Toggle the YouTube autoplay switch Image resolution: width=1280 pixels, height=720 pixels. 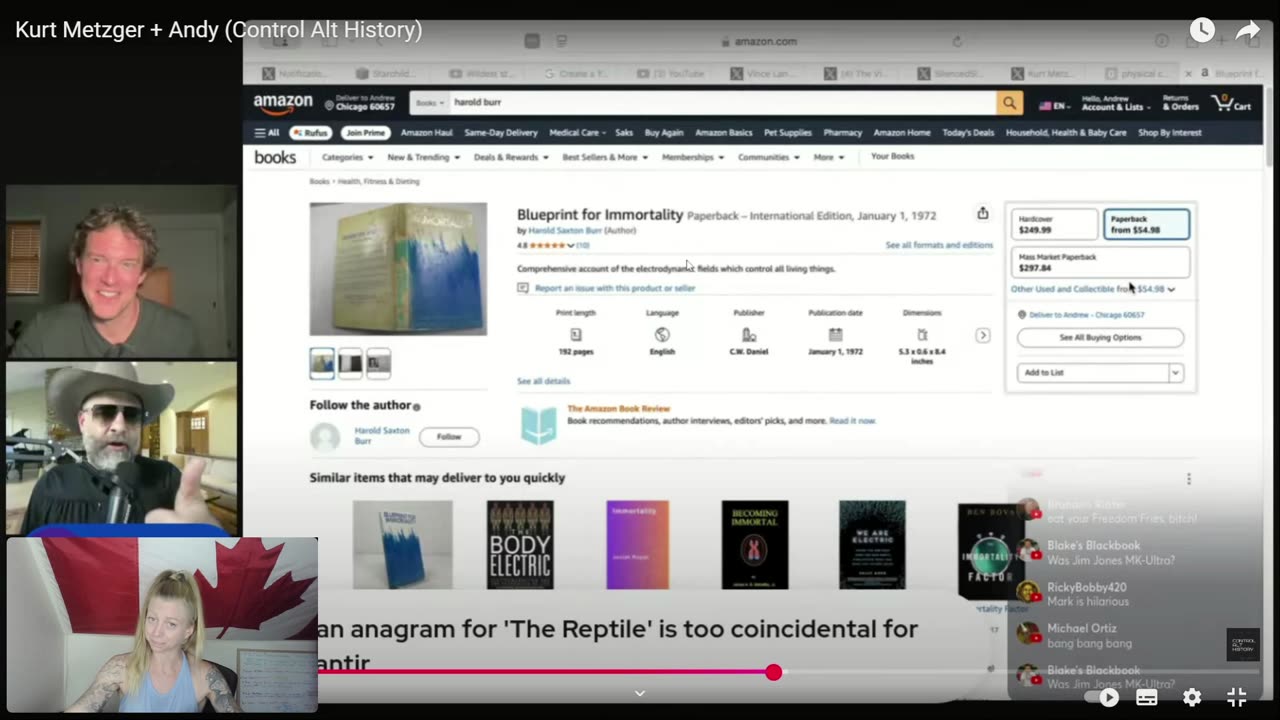click(1105, 697)
